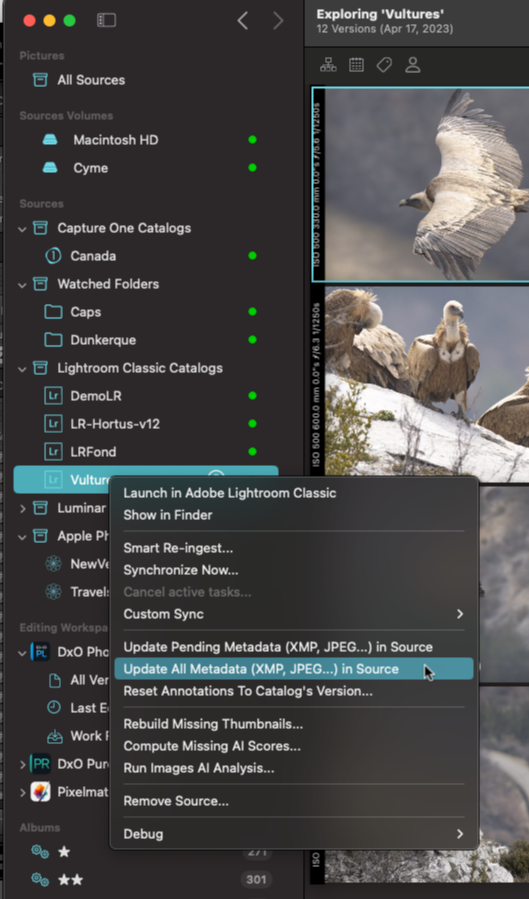
Task: Go back with the left arrow
Action: click(x=242, y=21)
